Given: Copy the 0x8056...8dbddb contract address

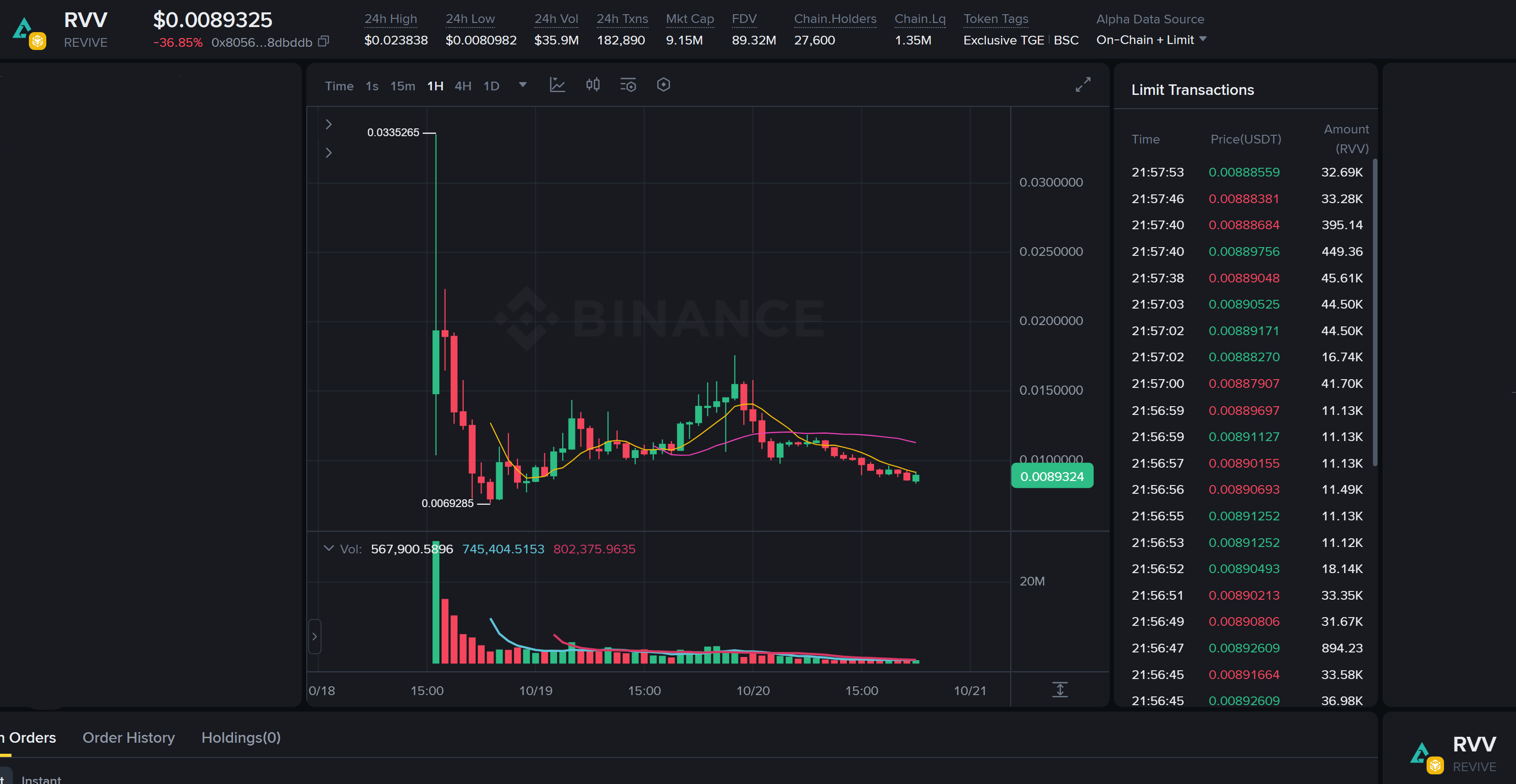Looking at the screenshot, I should pos(323,41).
